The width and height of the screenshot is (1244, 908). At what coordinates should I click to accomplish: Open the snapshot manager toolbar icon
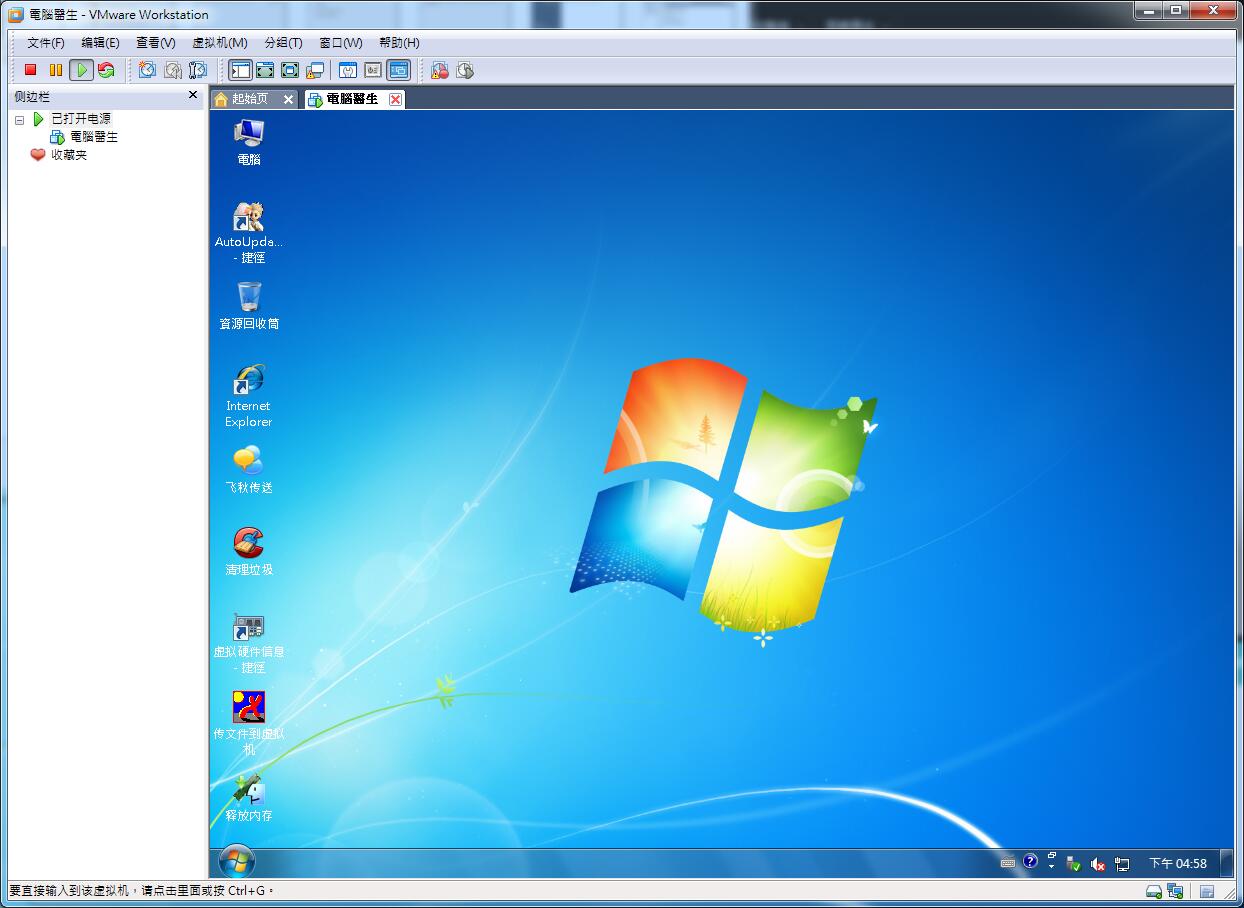[198, 70]
